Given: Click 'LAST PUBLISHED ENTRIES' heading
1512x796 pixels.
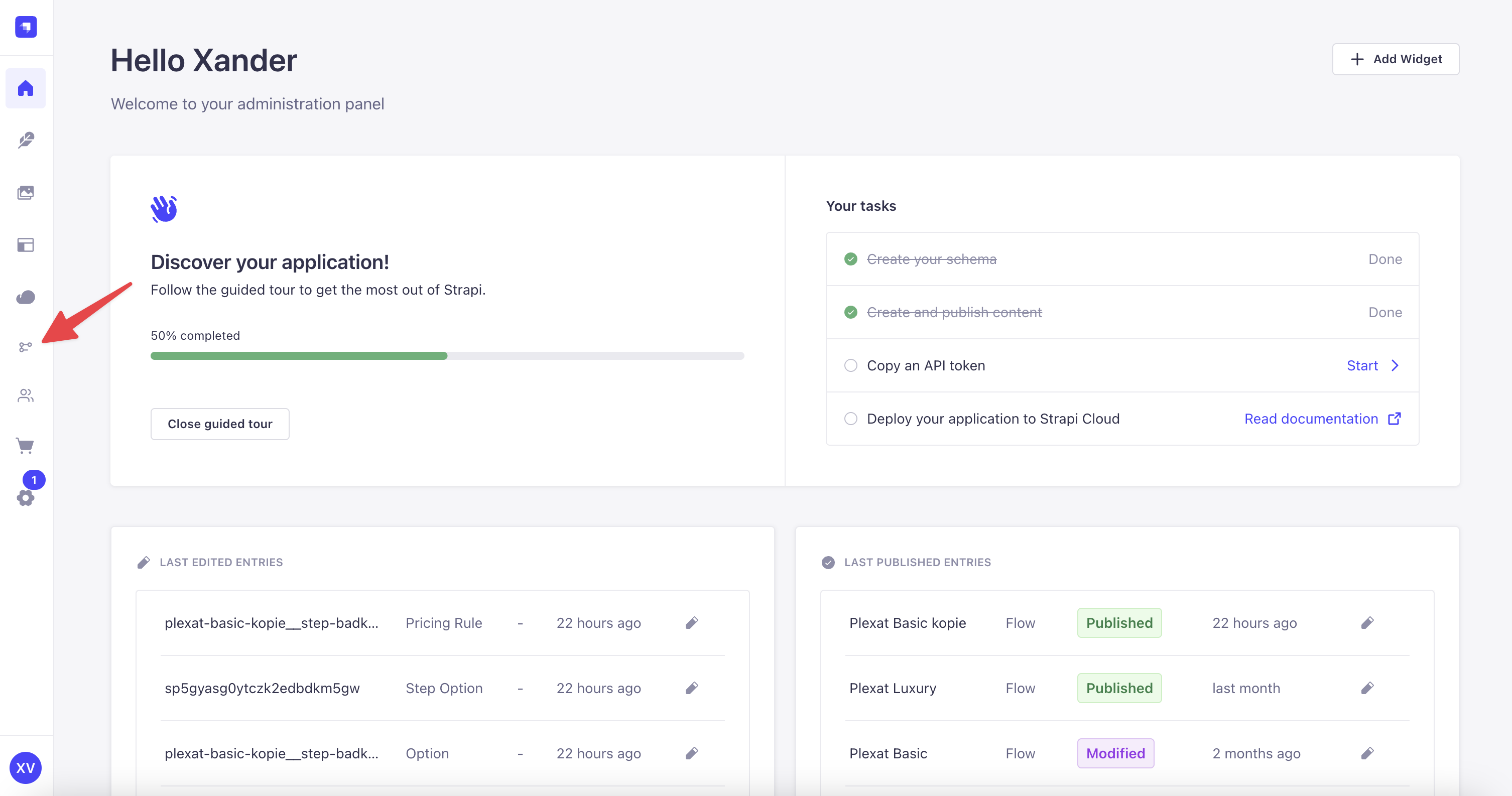Looking at the screenshot, I should pyautogui.click(x=918, y=562).
